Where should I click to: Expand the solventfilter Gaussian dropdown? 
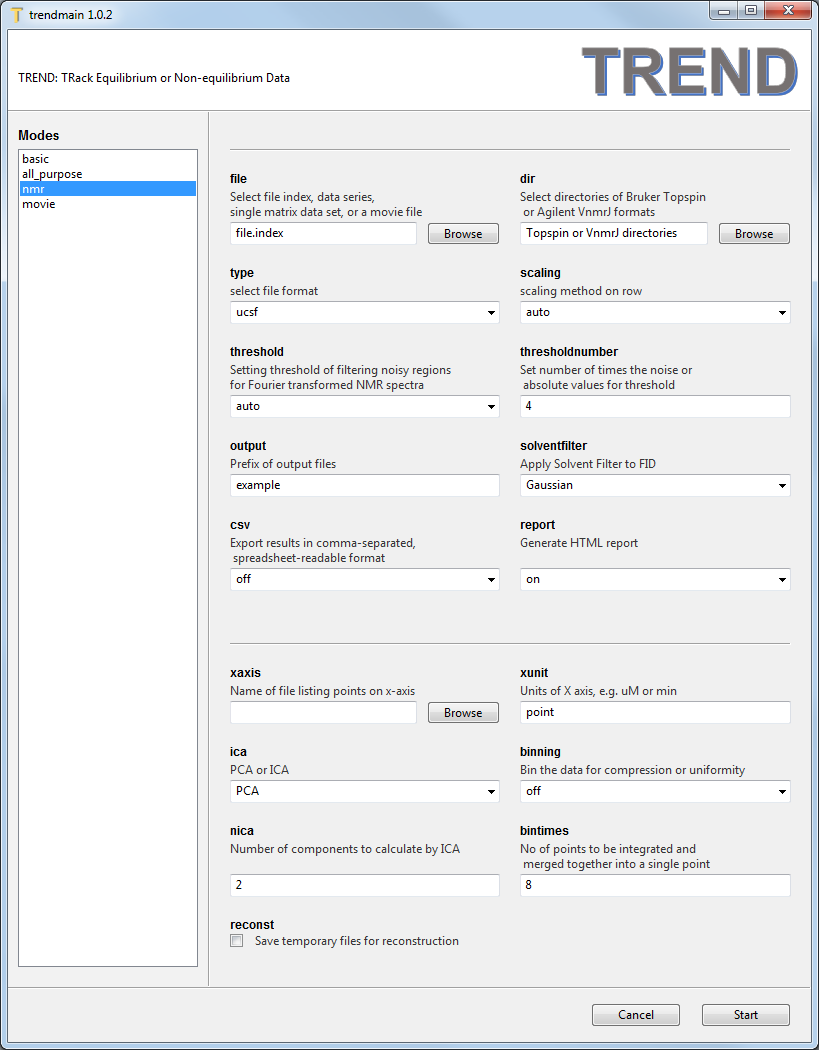[654, 486]
